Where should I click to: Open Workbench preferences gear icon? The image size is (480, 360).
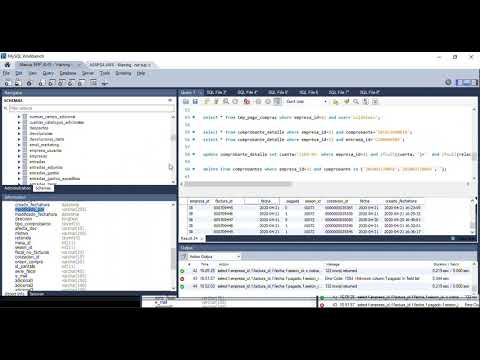[448, 82]
